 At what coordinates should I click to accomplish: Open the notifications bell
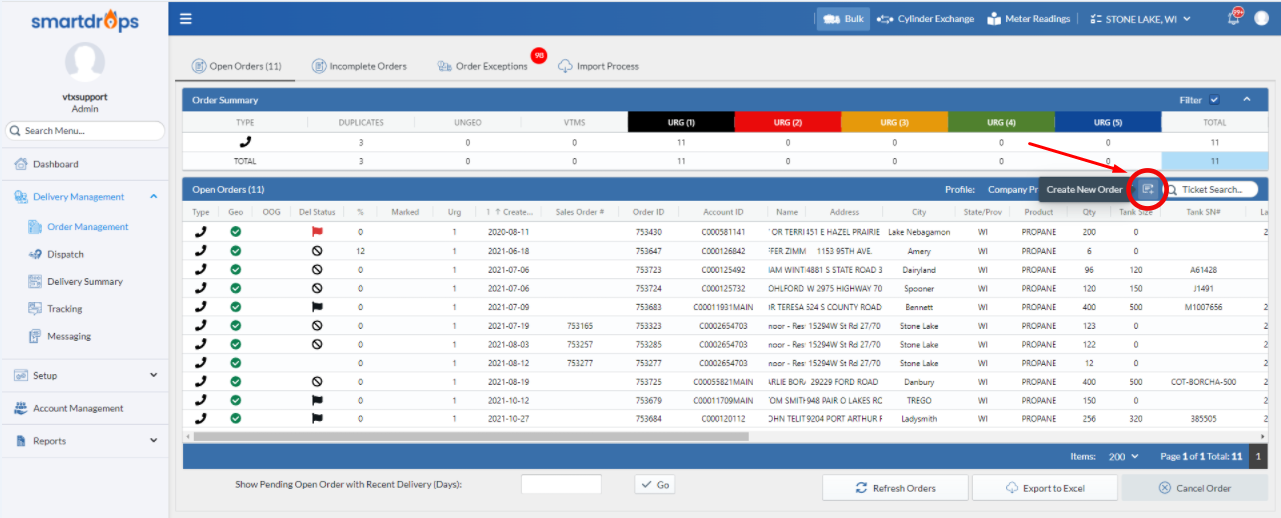click(1235, 18)
